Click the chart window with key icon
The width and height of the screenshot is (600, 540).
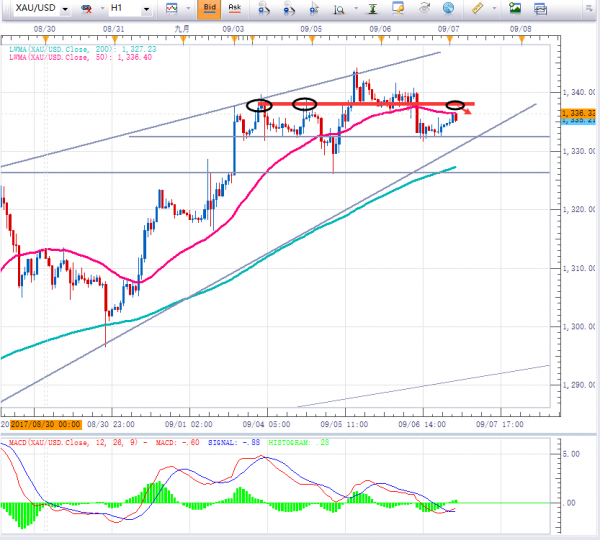(398, 8)
